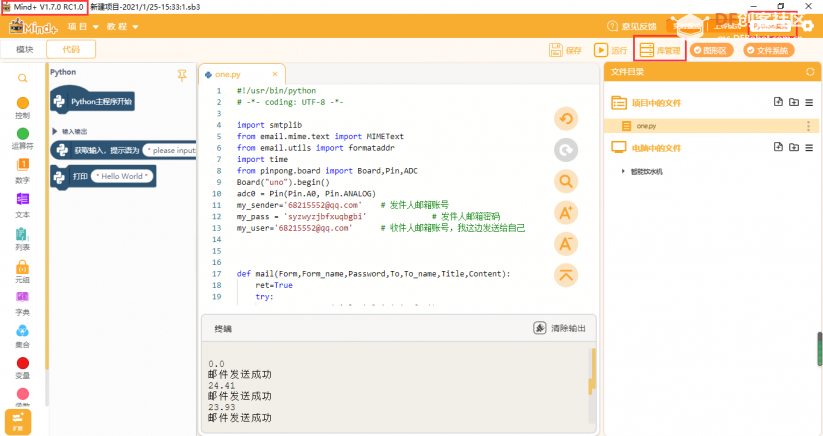This screenshot has height=436, width=823.
Task: Click code line number 17
Action: click(217, 274)
